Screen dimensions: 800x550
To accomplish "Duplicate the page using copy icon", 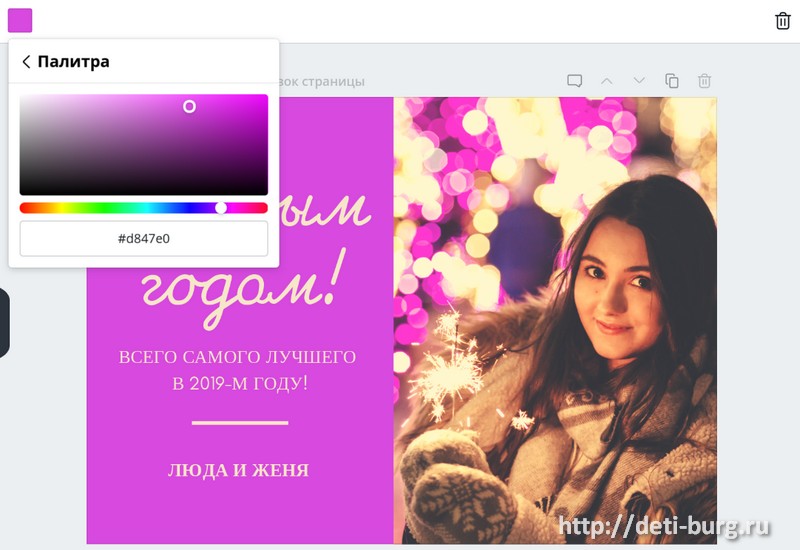I will (672, 81).
